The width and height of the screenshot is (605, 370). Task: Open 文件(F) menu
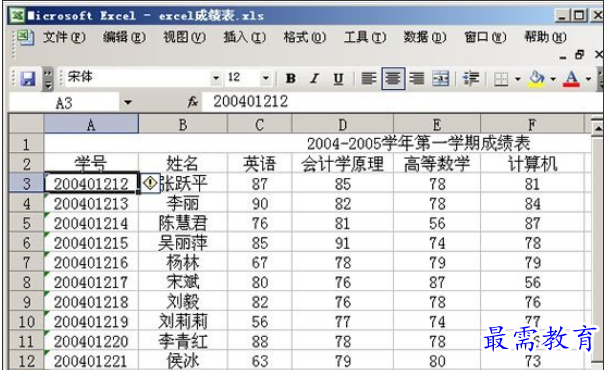(x=64, y=37)
